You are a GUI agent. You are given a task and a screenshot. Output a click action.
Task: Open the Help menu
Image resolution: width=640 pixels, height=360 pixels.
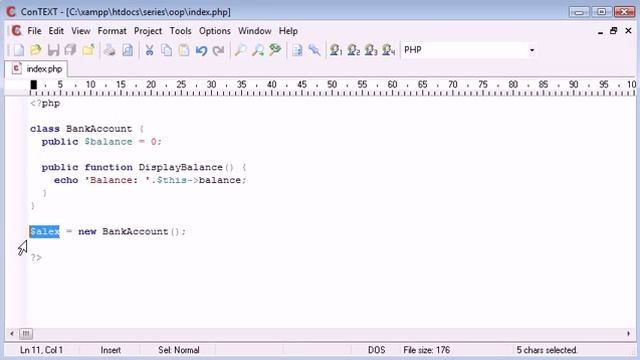click(x=288, y=31)
